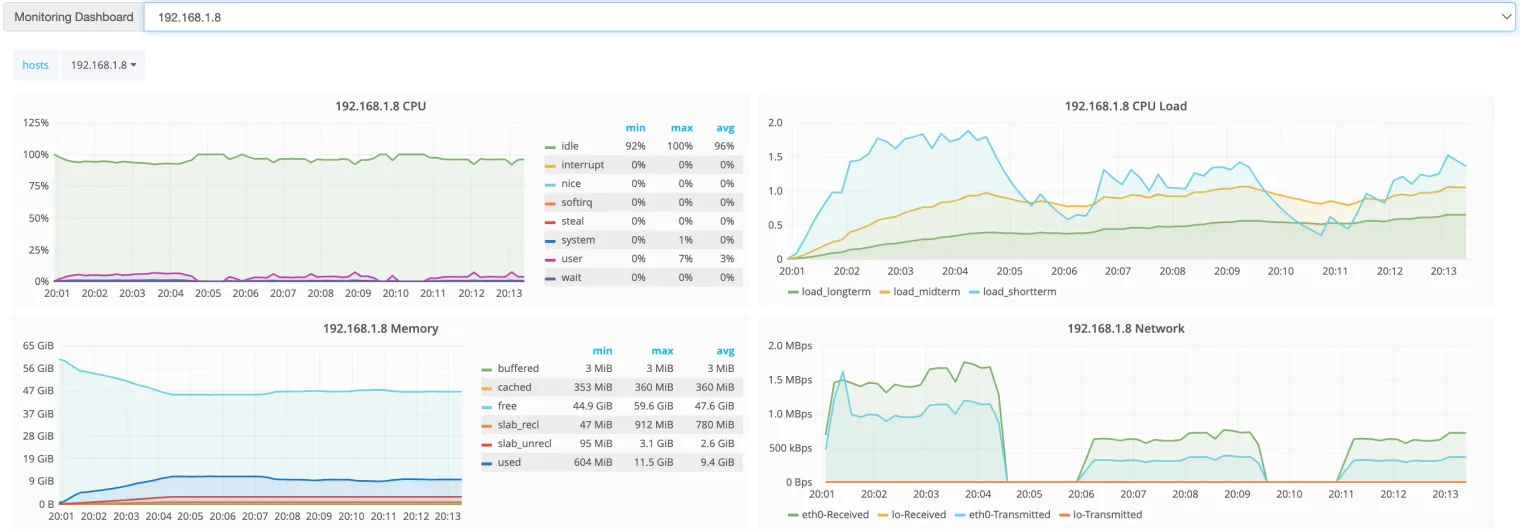The image size is (1520, 529).
Task: Click the eth0-Transmitted legend color icon
Action: (x=960, y=515)
